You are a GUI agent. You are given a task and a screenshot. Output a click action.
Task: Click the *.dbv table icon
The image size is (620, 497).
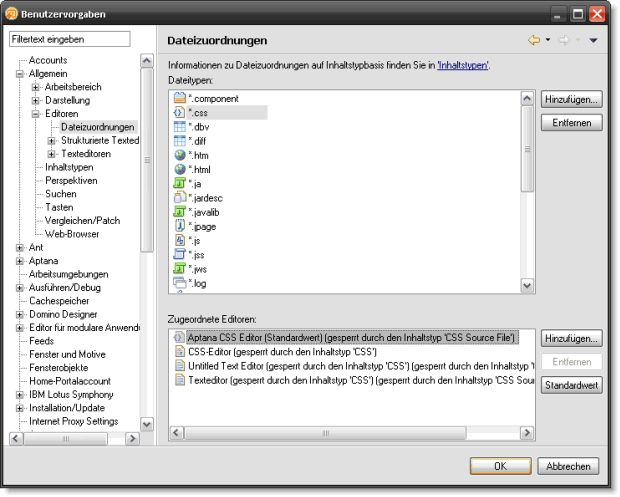(180, 127)
